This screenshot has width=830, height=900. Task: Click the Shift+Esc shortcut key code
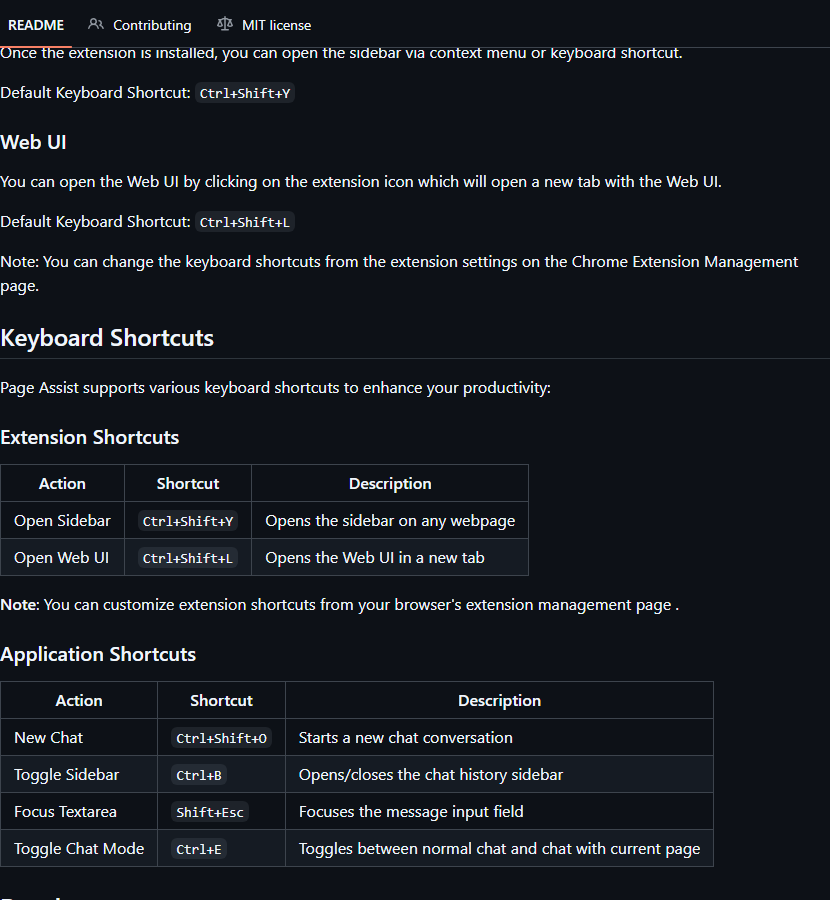pyautogui.click(x=209, y=812)
